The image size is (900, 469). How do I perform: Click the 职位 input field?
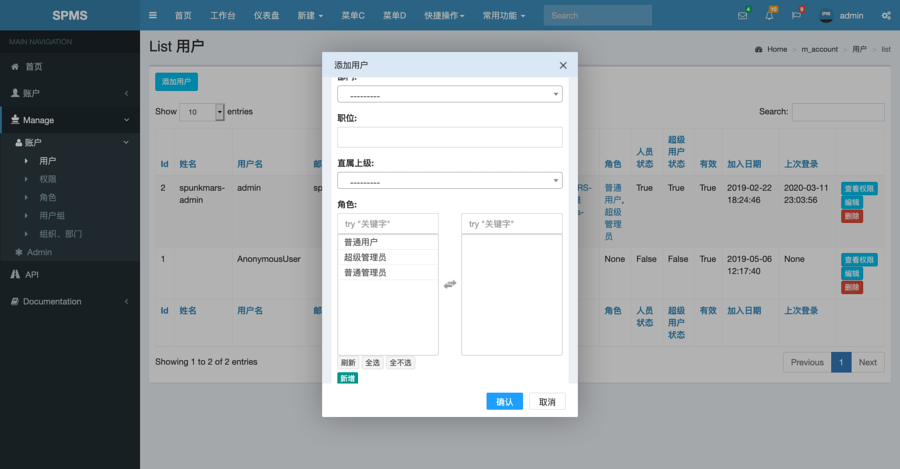(450, 138)
